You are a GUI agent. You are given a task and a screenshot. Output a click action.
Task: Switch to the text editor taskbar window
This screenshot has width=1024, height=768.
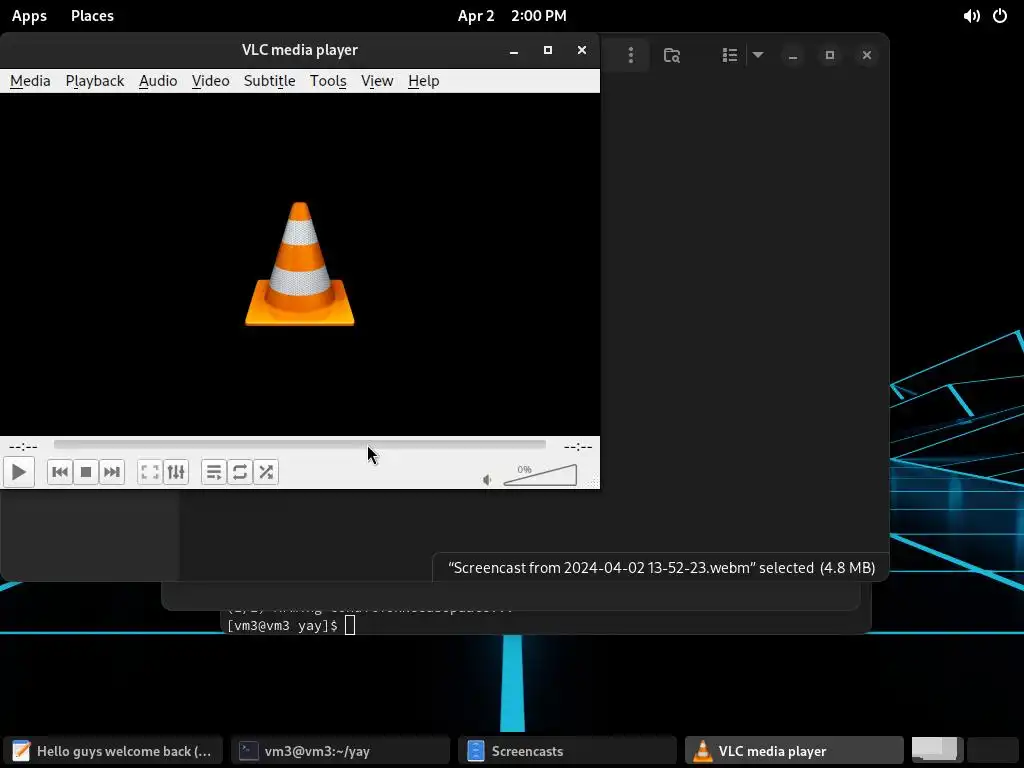tap(114, 751)
